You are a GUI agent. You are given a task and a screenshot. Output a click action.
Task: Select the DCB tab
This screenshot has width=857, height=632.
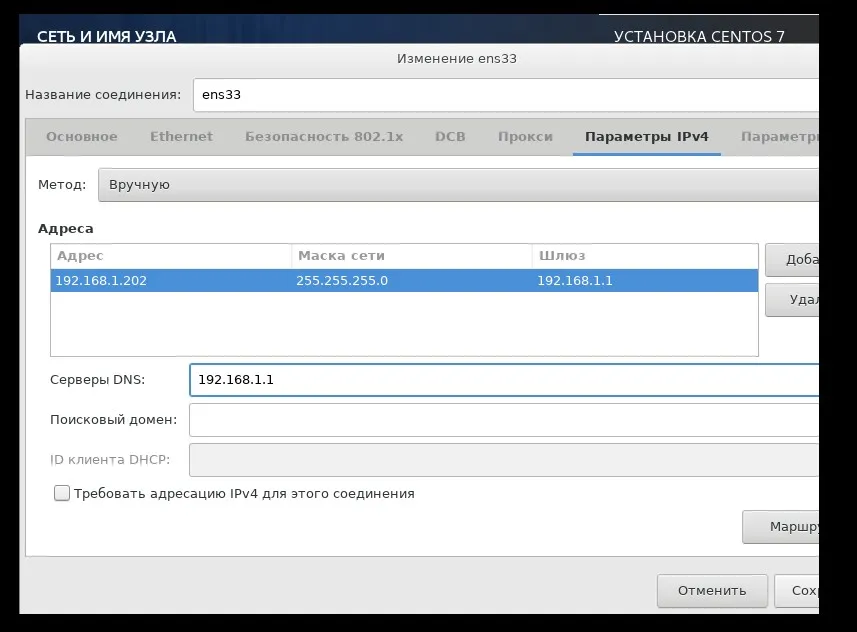point(450,136)
